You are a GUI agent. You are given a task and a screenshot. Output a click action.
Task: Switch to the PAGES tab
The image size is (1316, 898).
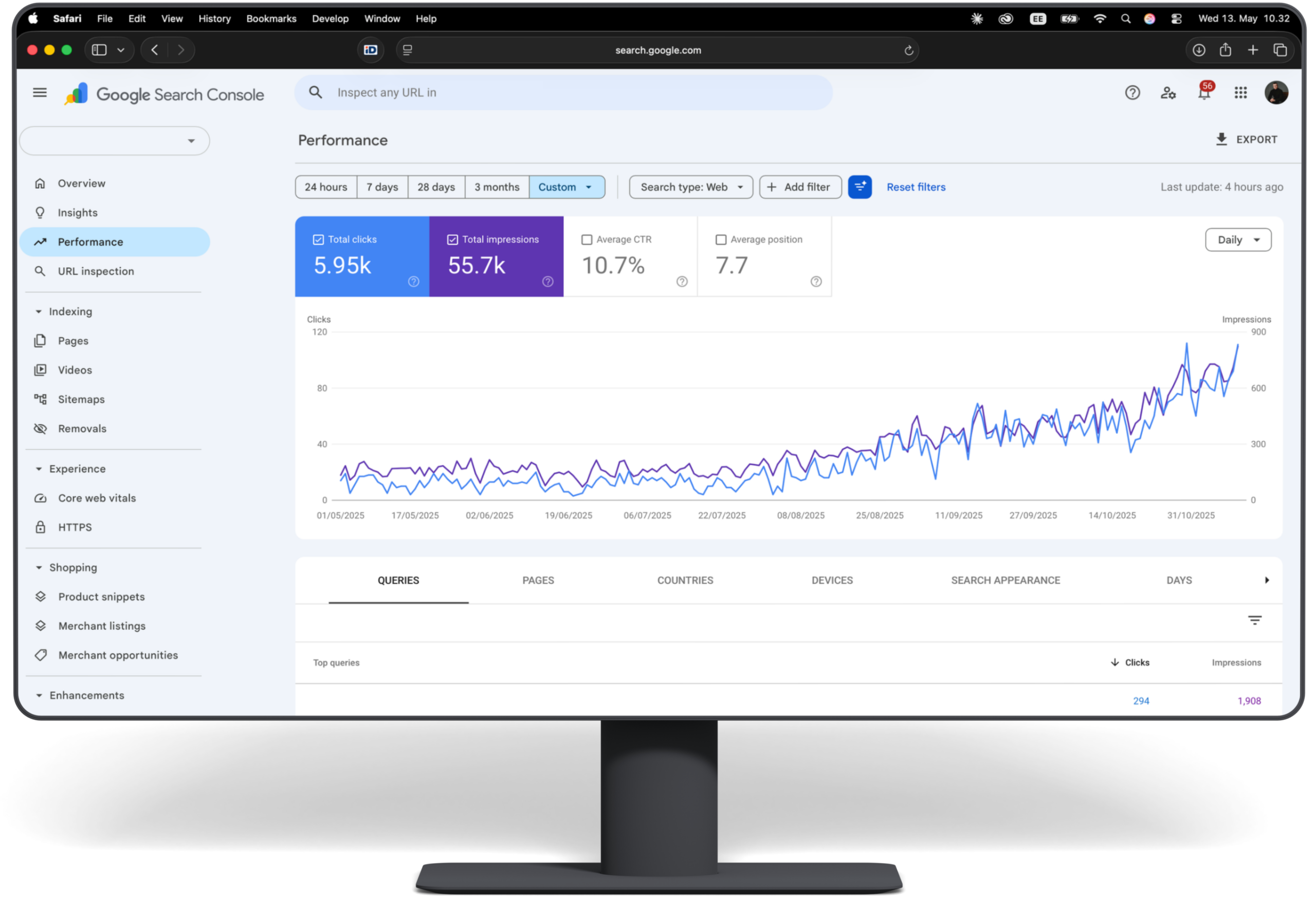tap(538, 580)
